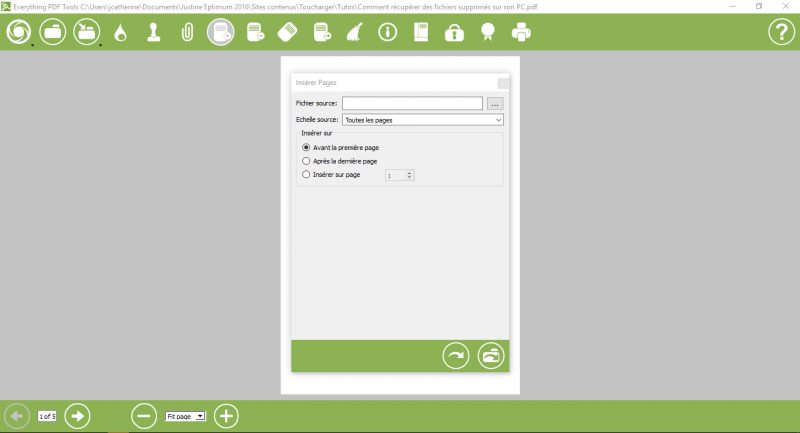Open the document information tool

pyautogui.click(x=388, y=33)
